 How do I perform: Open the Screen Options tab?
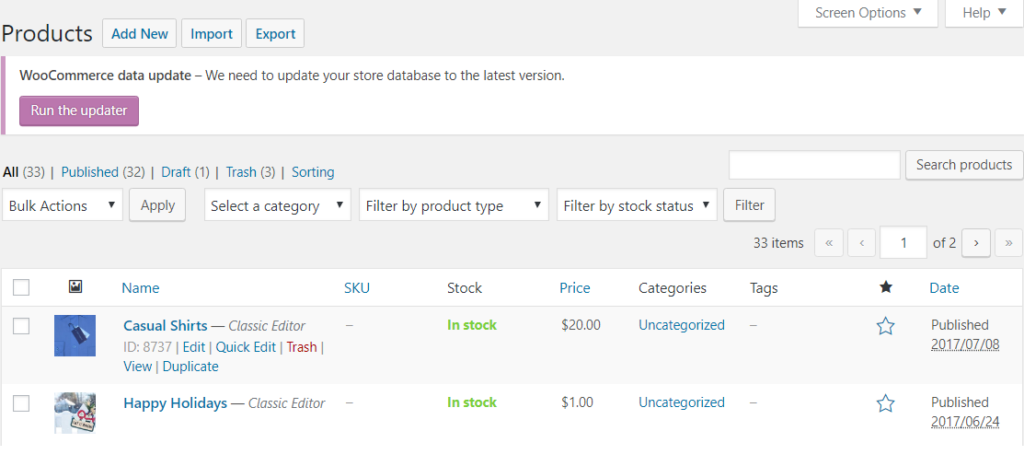tap(868, 13)
